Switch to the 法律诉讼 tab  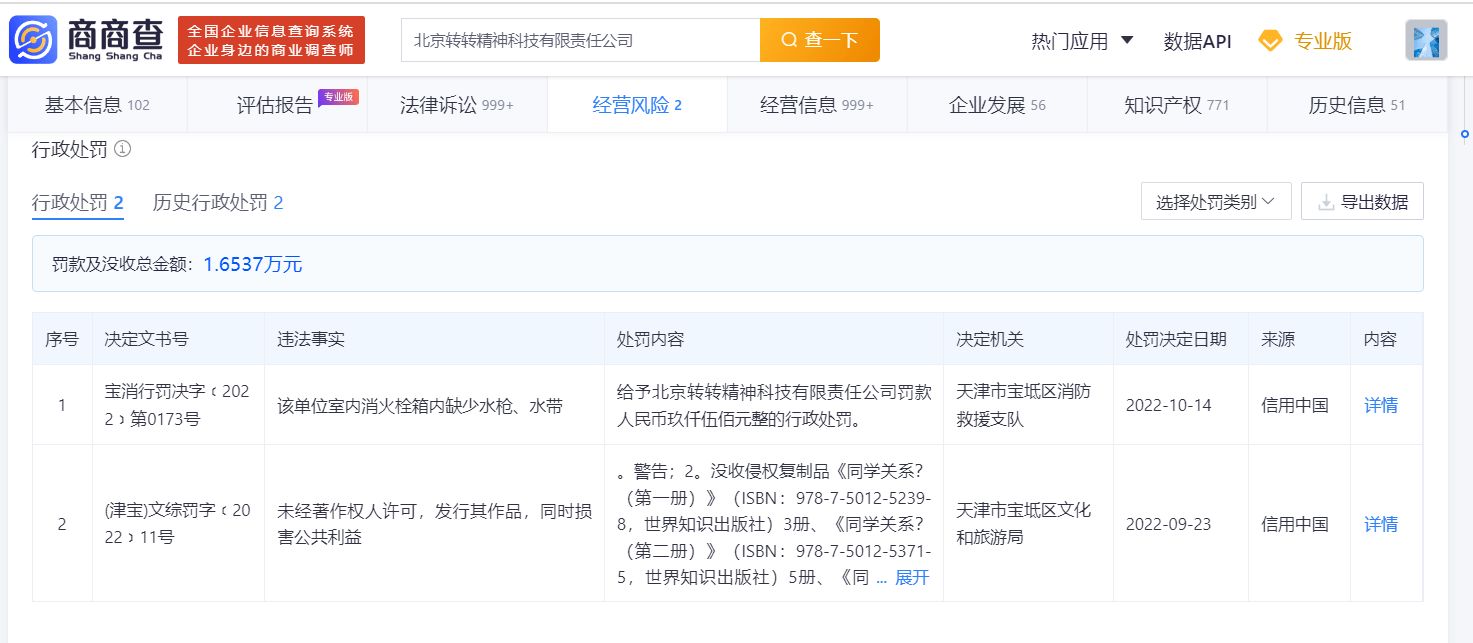coord(457,105)
